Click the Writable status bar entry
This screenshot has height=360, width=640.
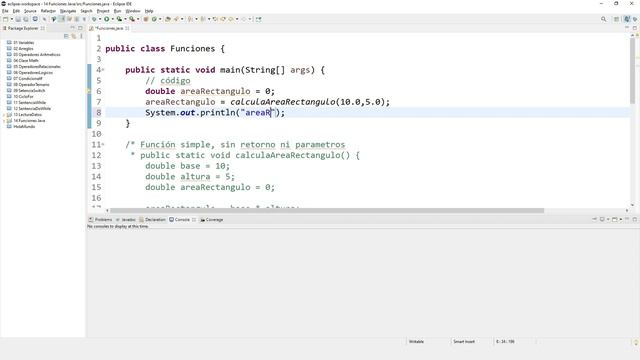coord(416,342)
